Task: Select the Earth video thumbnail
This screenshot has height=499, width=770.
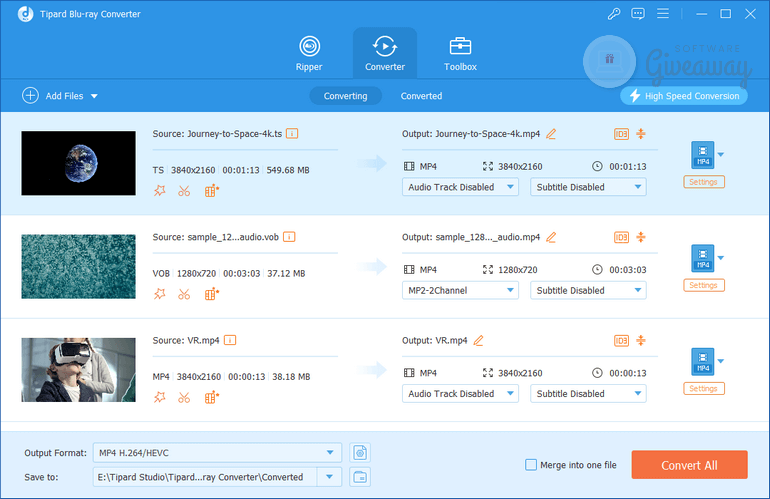Action: [x=79, y=163]
